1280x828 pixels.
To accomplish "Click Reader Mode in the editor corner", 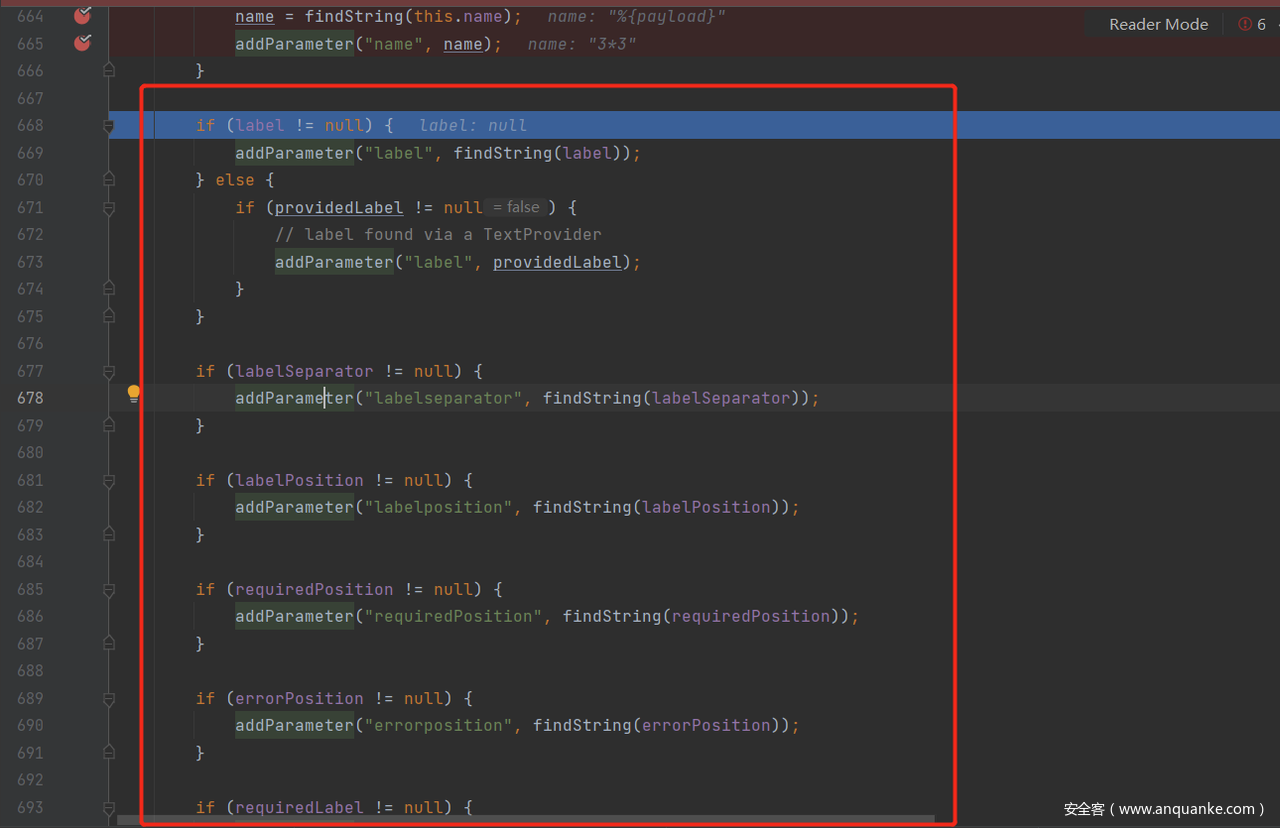I will (x=1158, y=24).
